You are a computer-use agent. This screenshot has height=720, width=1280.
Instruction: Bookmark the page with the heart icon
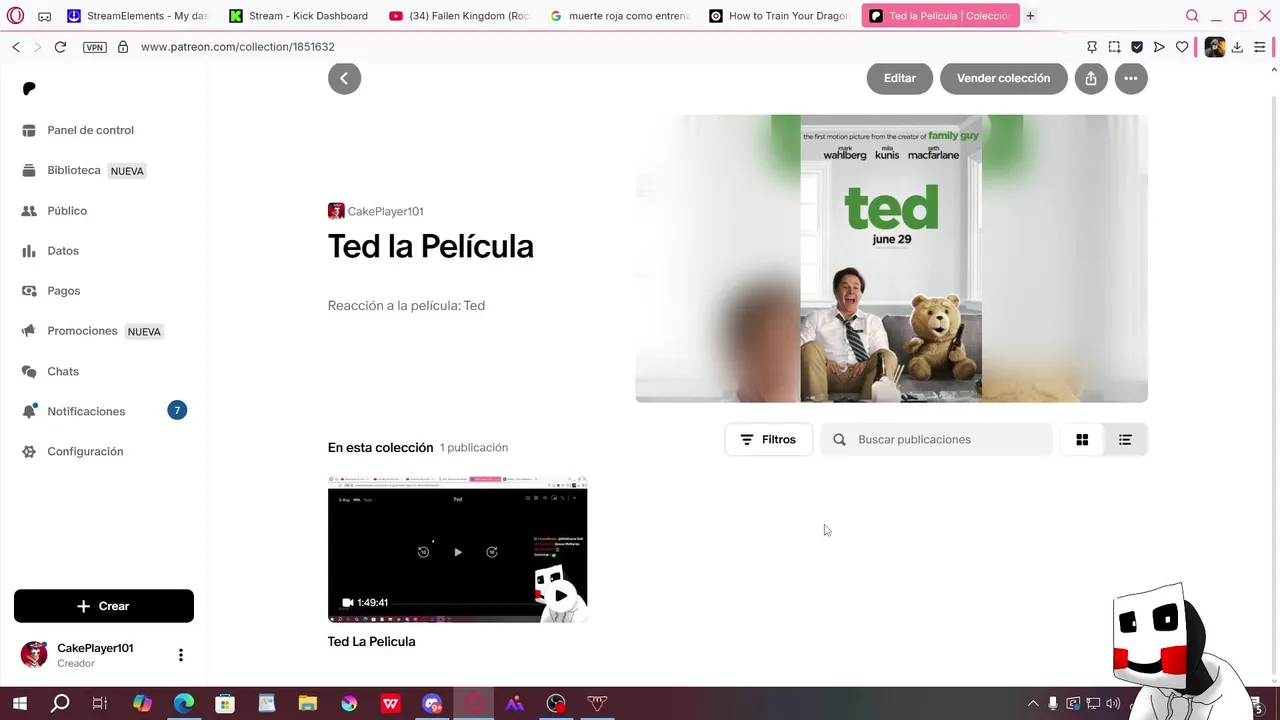[x=1182, y=47]
